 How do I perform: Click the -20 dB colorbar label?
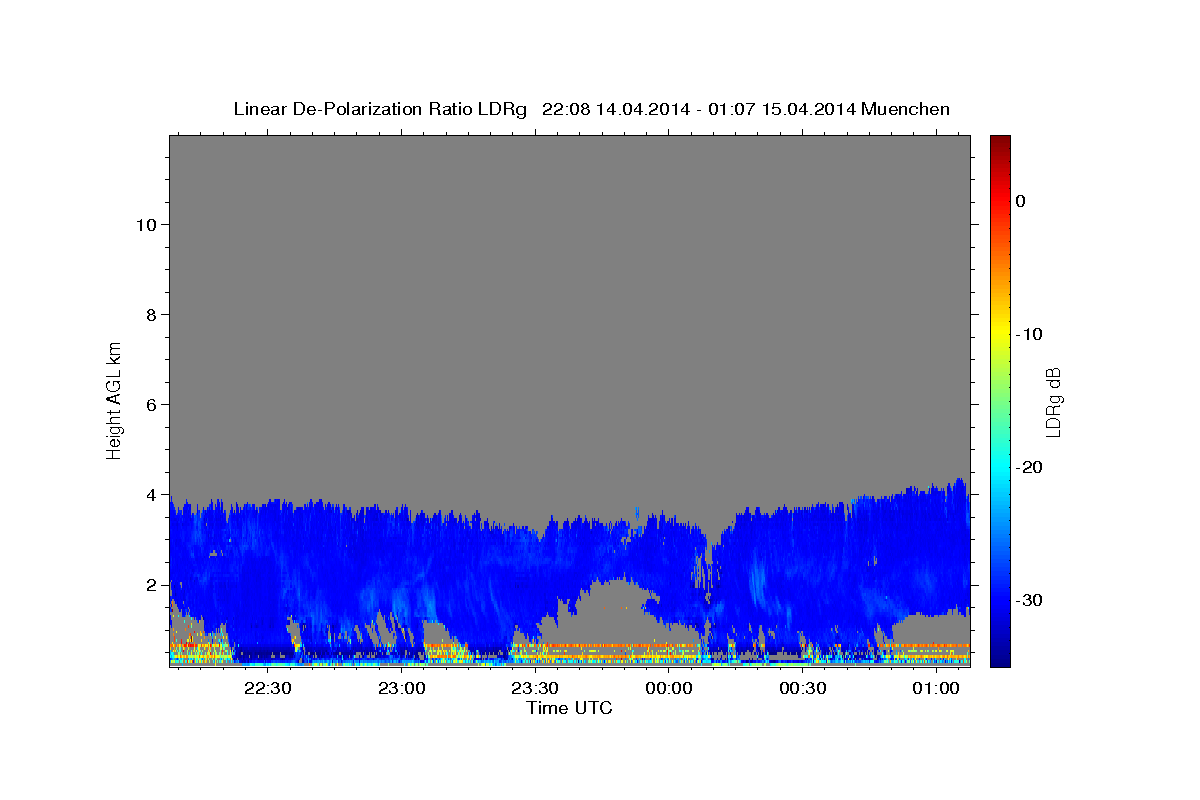pos(1030,467)
